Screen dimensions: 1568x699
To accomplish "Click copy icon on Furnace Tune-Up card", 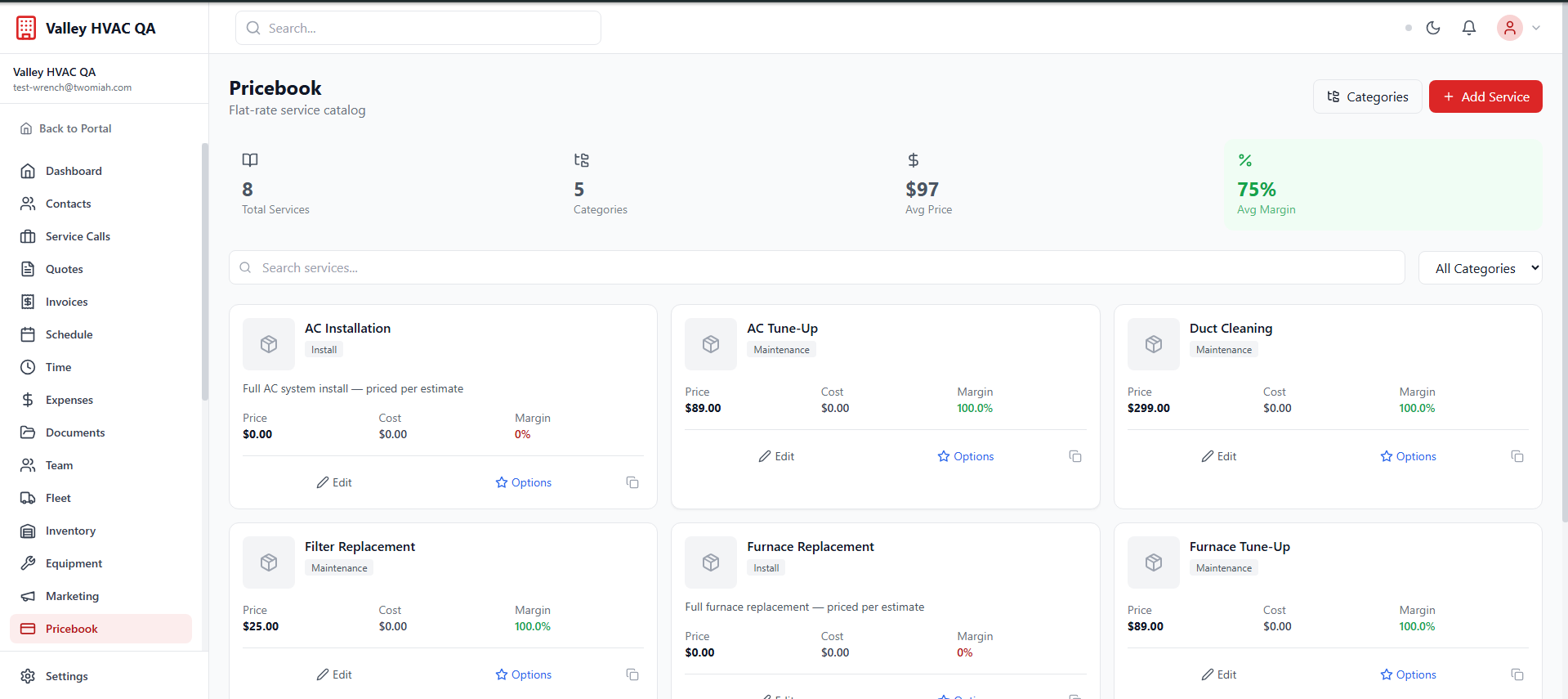I will (x=1517, y=674).
